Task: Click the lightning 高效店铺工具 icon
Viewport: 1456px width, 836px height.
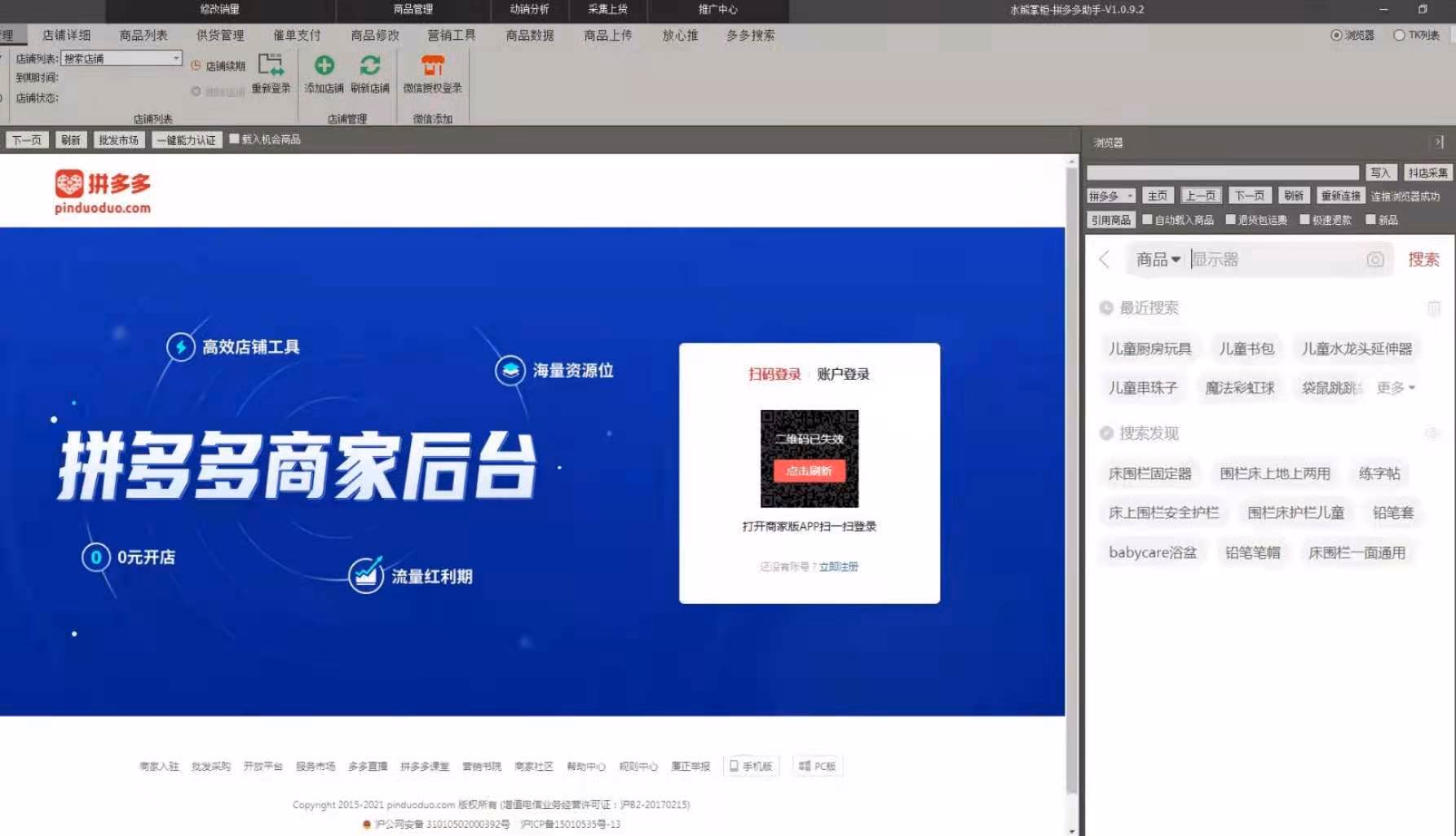Action: pyautogui.click(x=181, y=347)
